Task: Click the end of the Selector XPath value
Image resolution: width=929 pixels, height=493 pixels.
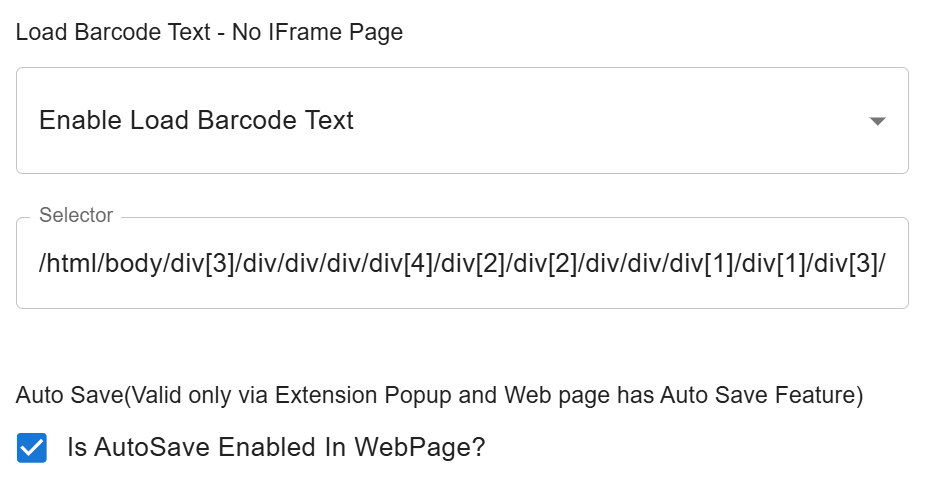Action: [x=884, y=265]
